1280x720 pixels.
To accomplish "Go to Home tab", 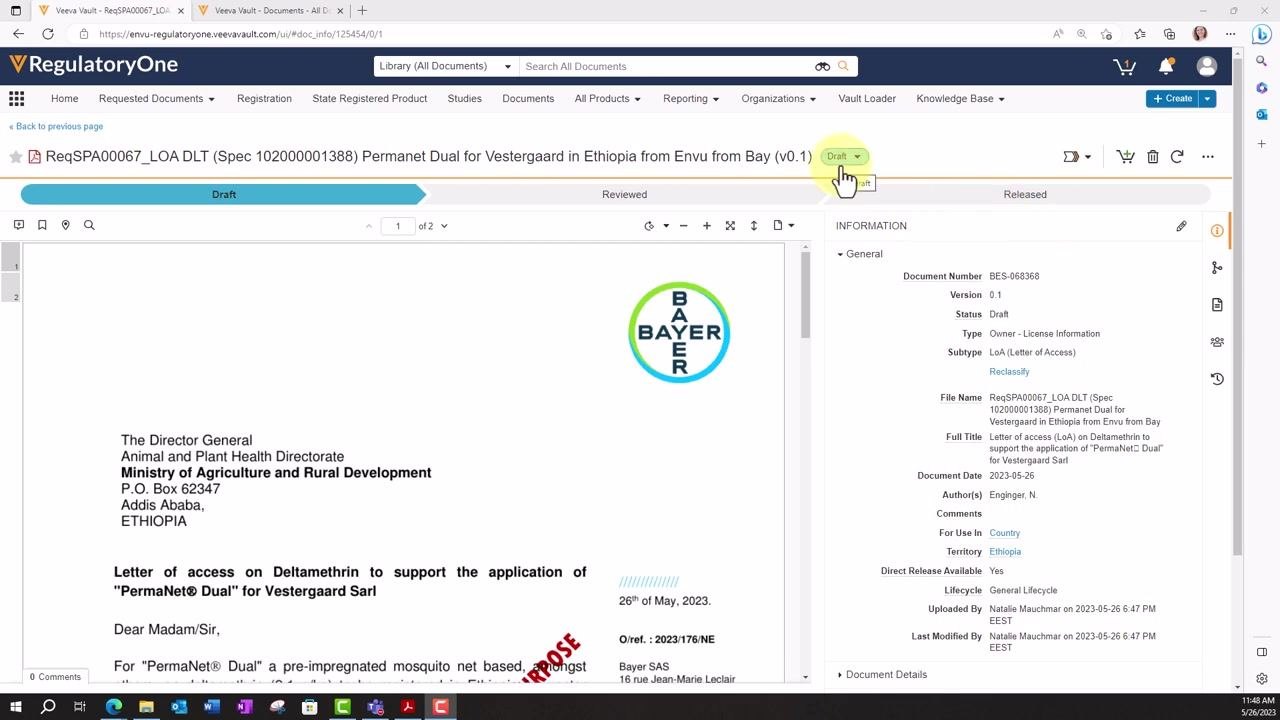I will coord(65,98).
